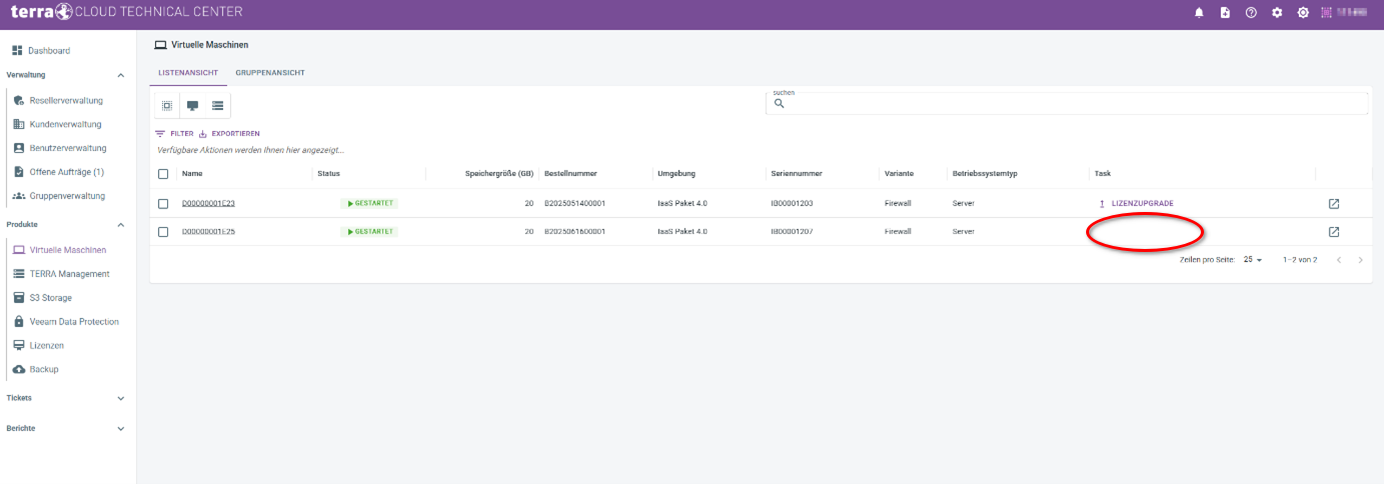Click the select-all frame toolbar icon
Image resolution: width=1384 pixels, height=484 pixels.
(167, 105)
